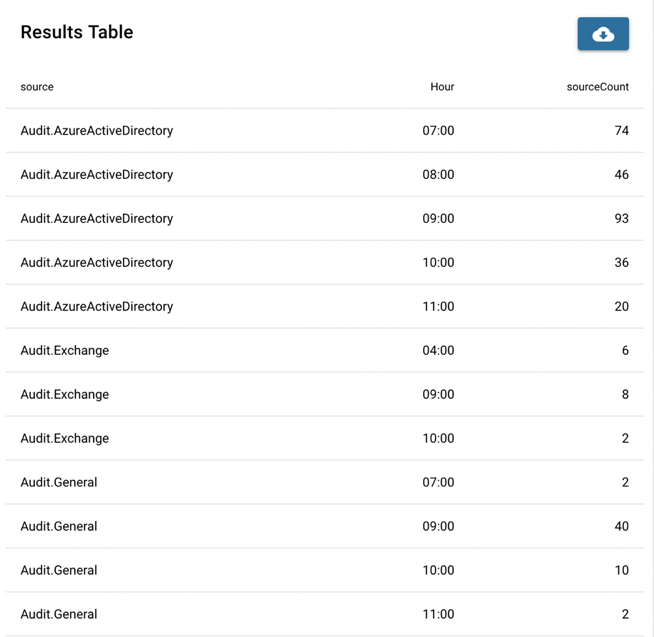Select the Audit.Exchange row at 09:00
The height and width of the screenshot is (637, 654).
324,394
